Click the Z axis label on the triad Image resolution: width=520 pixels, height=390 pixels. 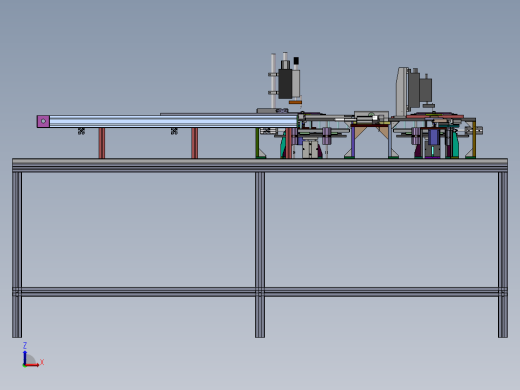pos(25,345)
